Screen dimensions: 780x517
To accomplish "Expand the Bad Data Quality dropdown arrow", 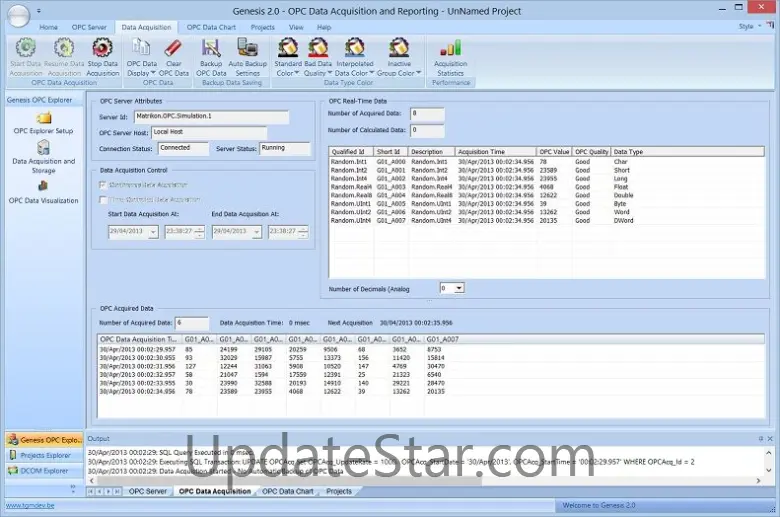I will 329,73.
